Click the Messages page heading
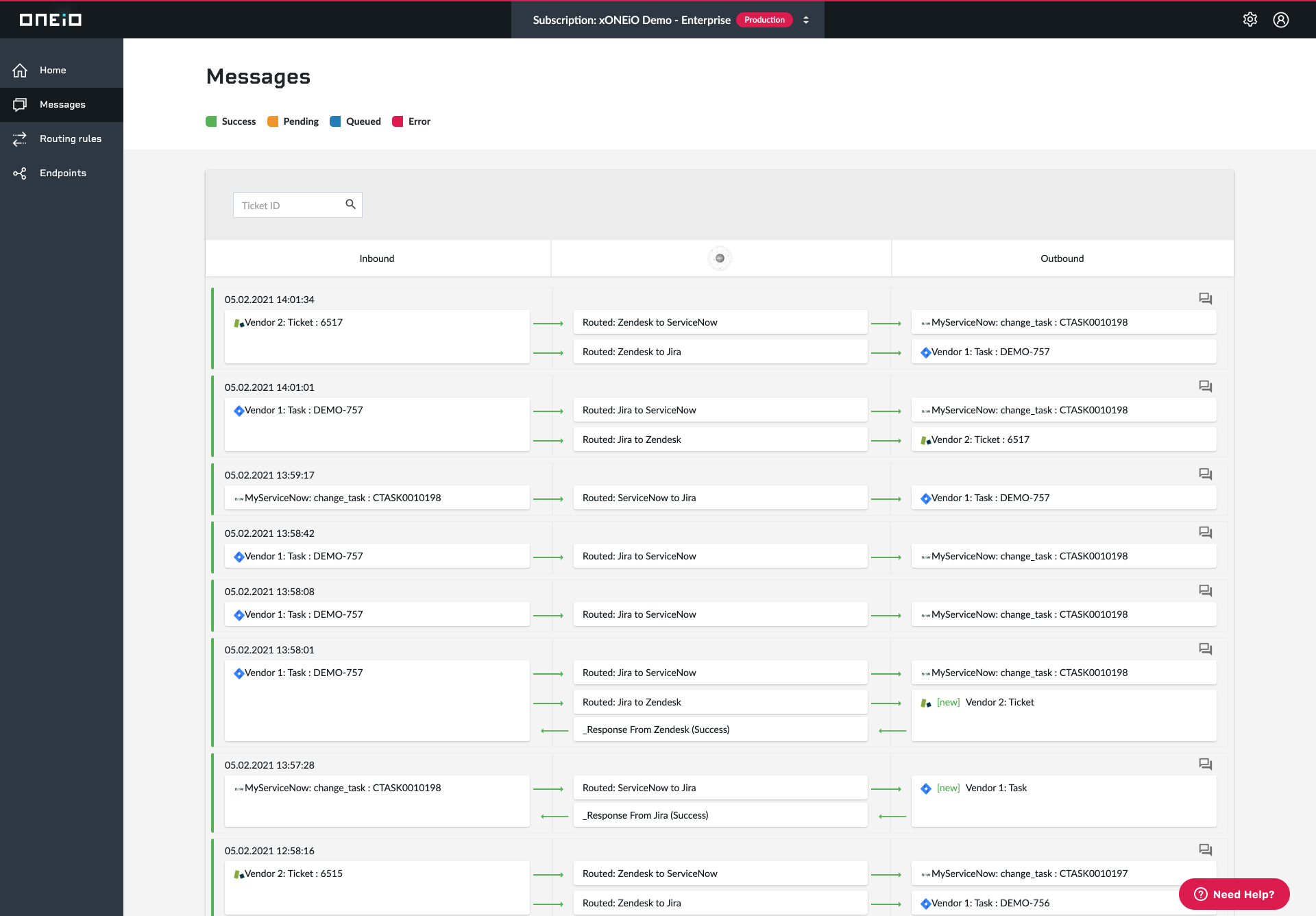Screen dimensions: 1316x916 258,76
